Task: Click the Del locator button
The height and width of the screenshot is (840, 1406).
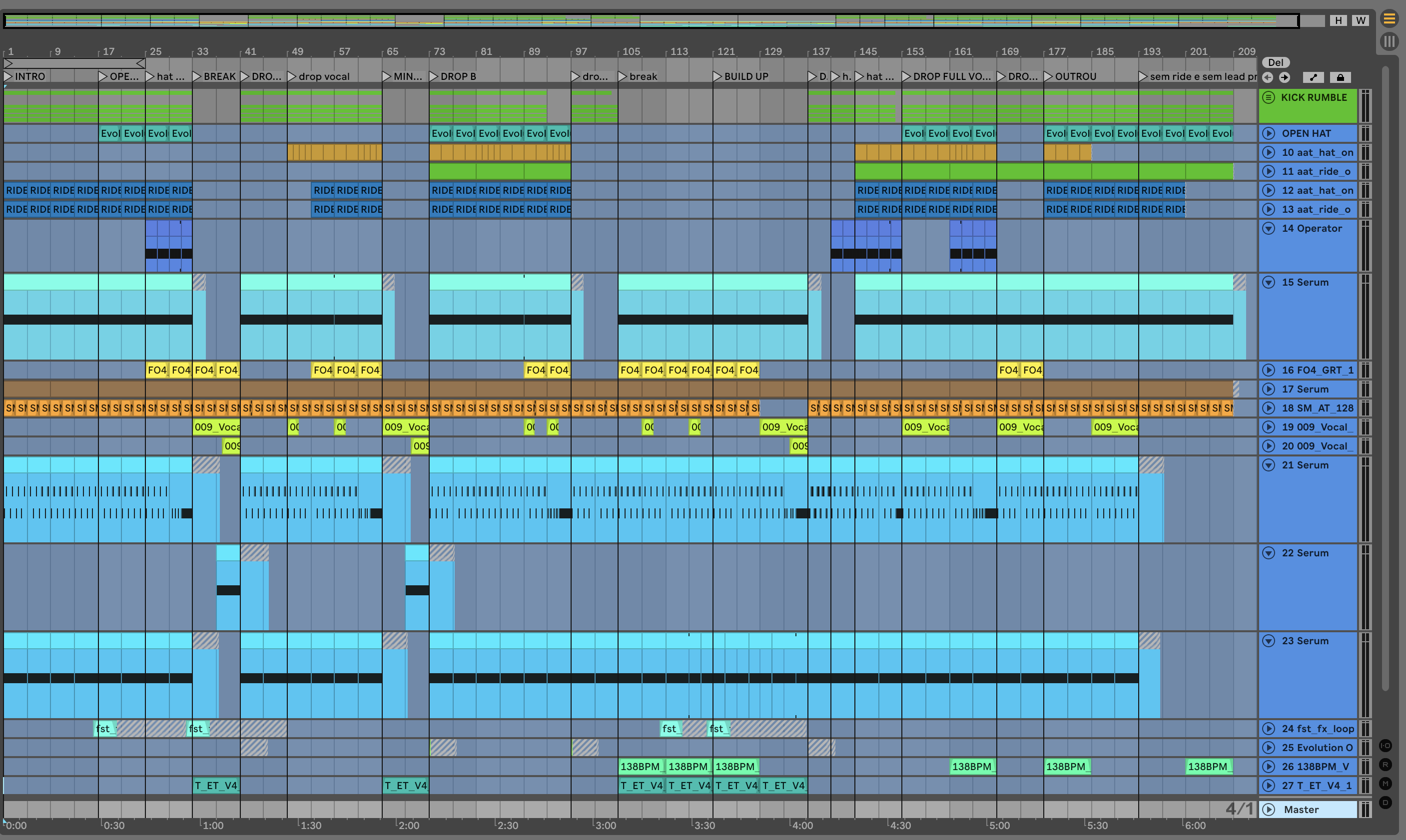Action: click(x=1275, y=62)
